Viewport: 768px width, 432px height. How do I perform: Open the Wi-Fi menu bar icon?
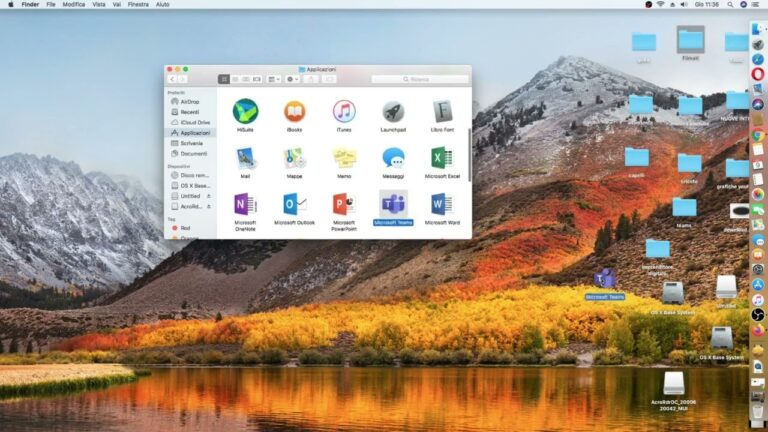pyautogui.click(x=660, y=4)
